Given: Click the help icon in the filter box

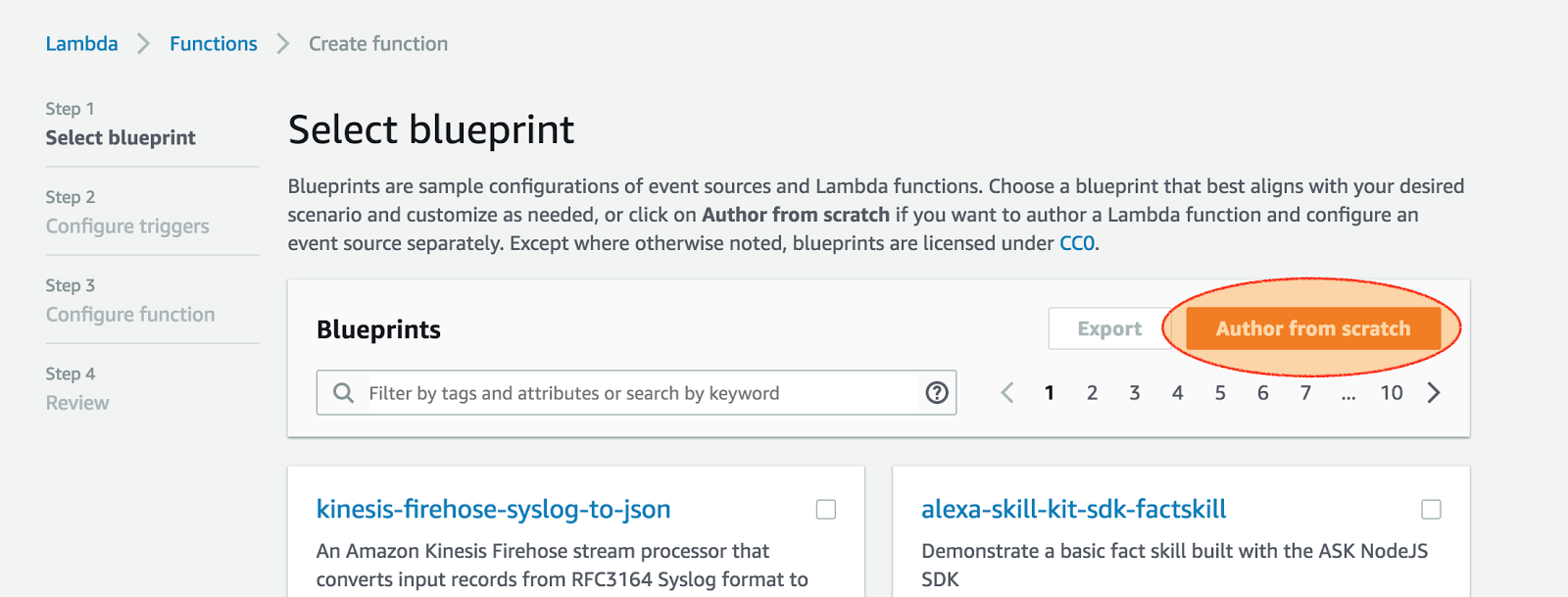Looking at the screenshot, I should point(937,393).
